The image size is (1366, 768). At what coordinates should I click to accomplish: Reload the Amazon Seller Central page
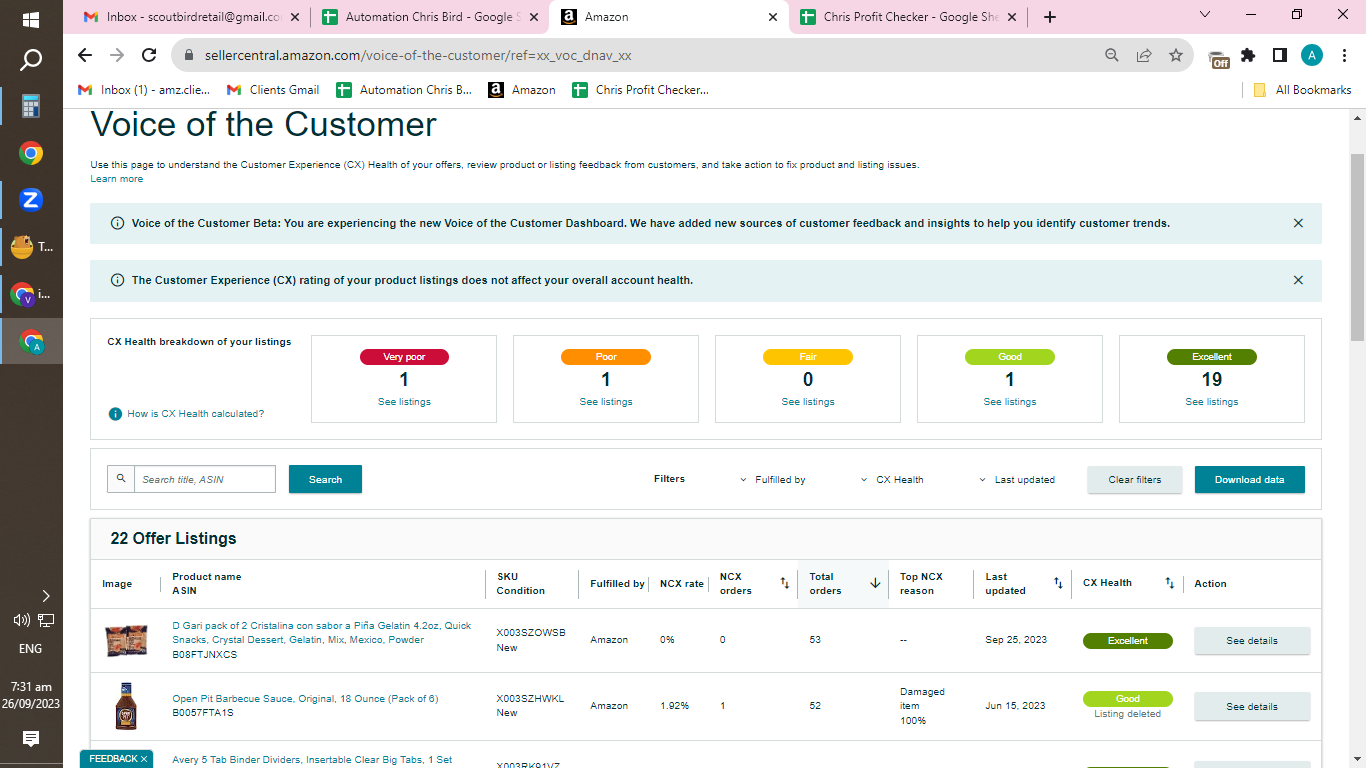(149, 56)
